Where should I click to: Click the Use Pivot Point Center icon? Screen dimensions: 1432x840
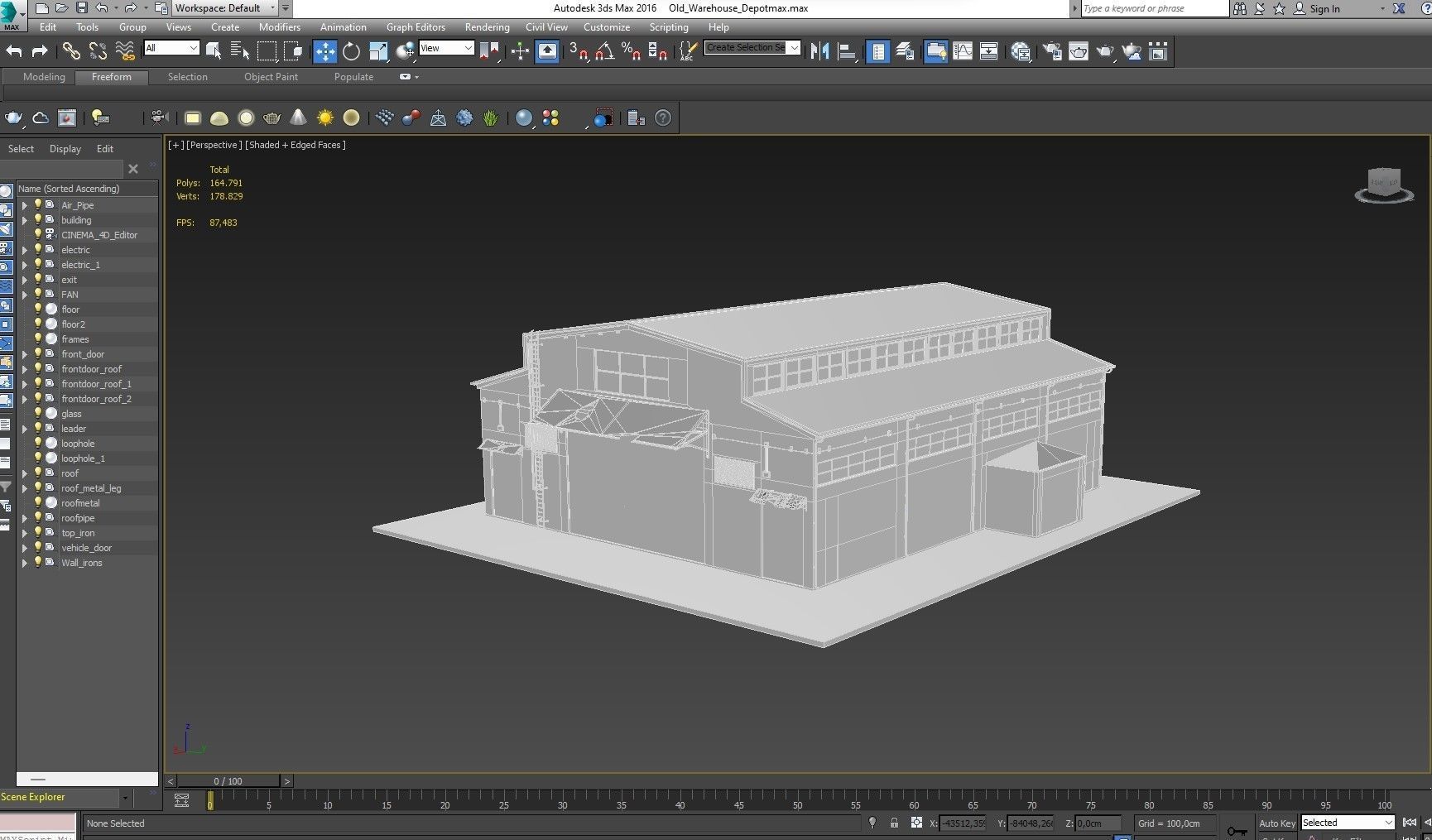(488, 51)
